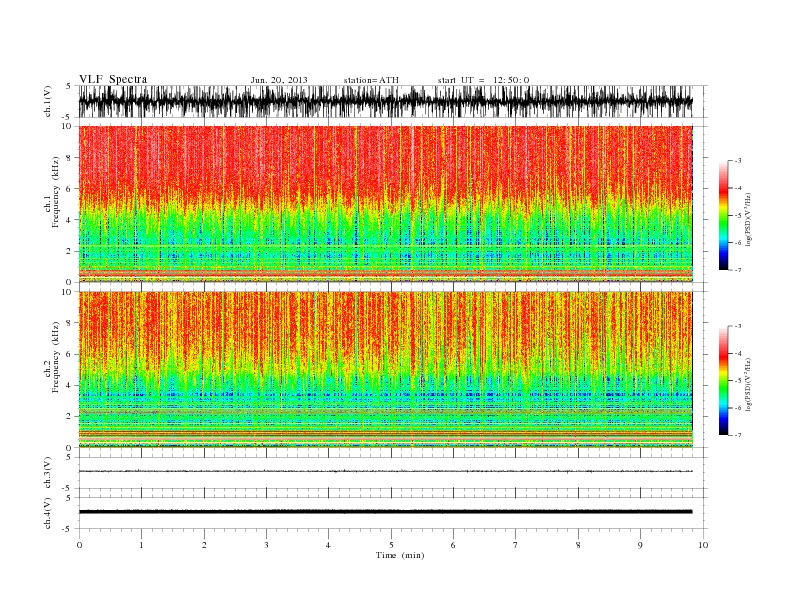Click the "7" tick on the Time axis
Viewport: 792px width, 612px height.
click(516, 545)
